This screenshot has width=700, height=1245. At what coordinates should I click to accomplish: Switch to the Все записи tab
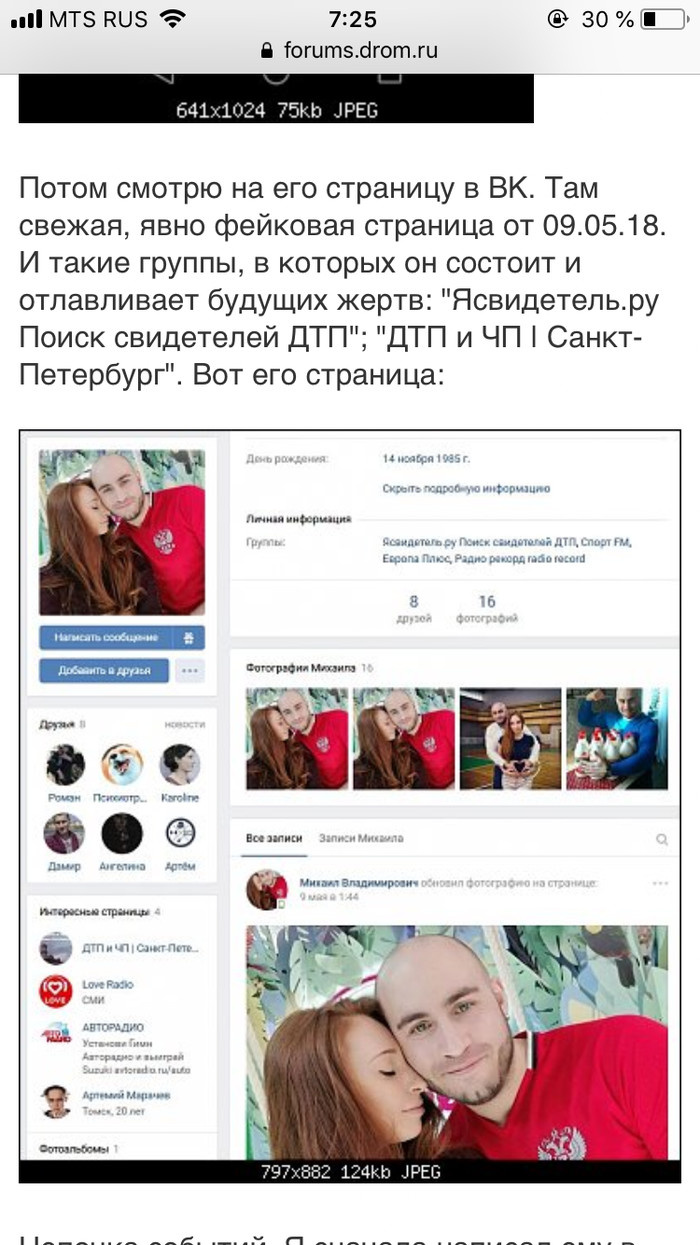[x=274, y=839]
